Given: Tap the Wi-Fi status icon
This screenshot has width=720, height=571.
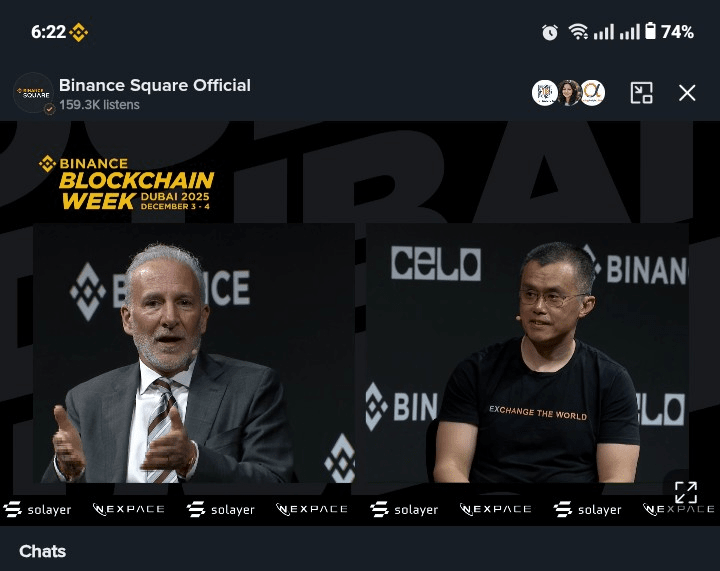Looking at the screenshot, I should (578, 32).
